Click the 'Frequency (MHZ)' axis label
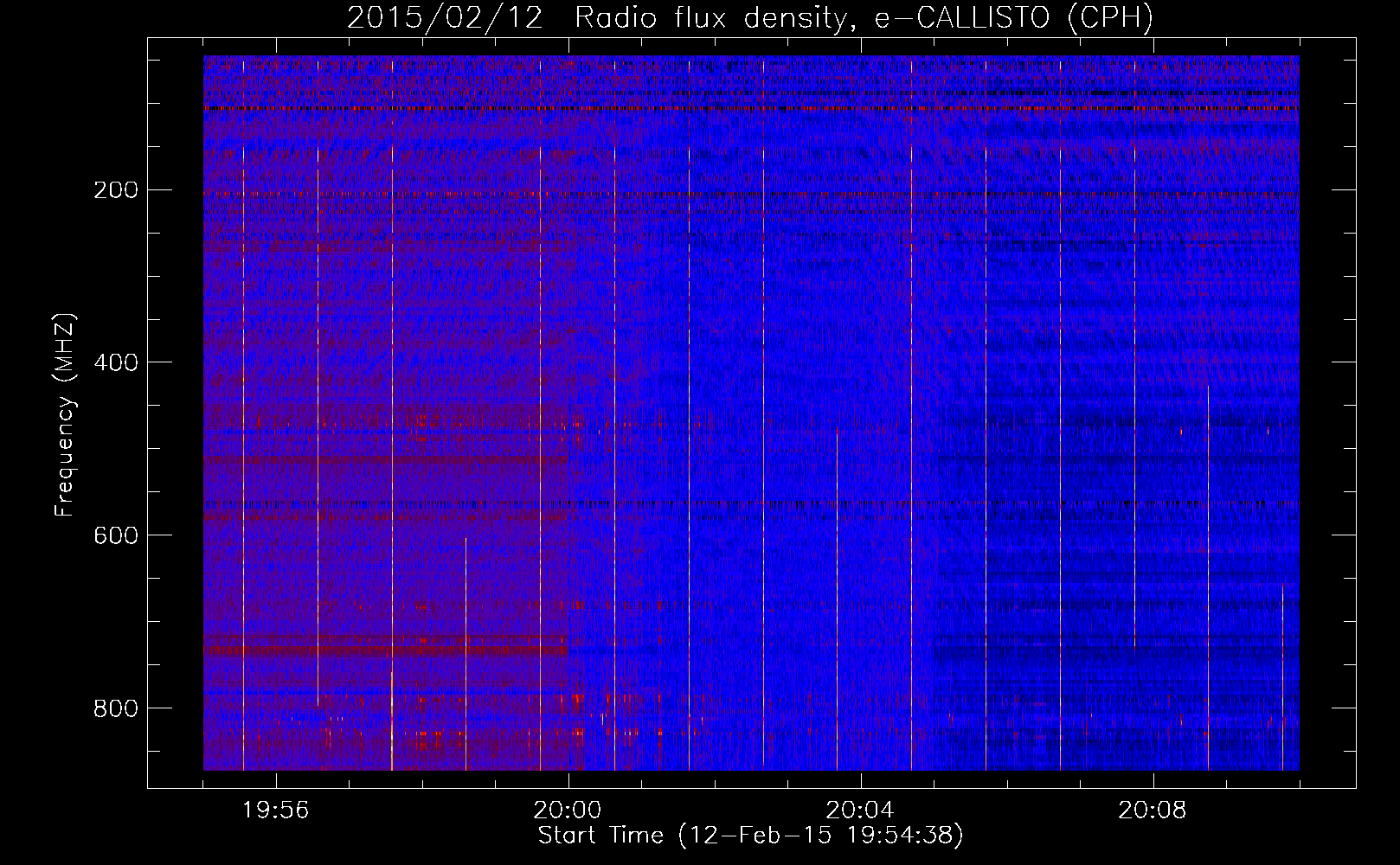The height and width of the screenshot is (865, 1400). (x=65, y=415)
